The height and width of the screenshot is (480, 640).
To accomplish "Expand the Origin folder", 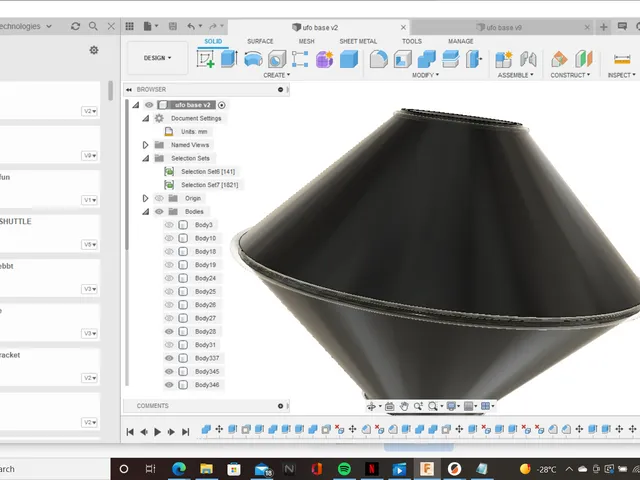I will tap(145, 198).
